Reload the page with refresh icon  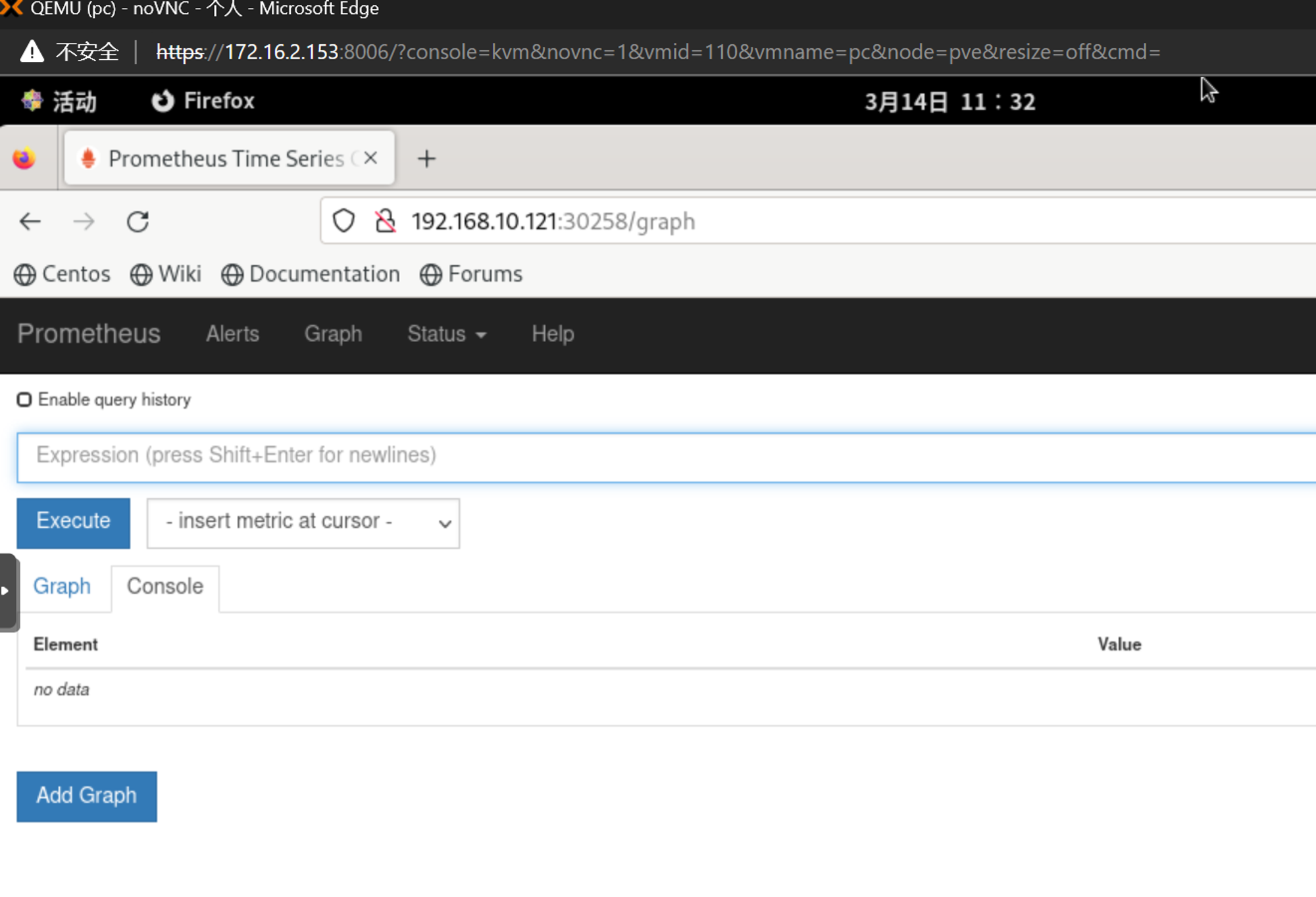coord(138,222)
